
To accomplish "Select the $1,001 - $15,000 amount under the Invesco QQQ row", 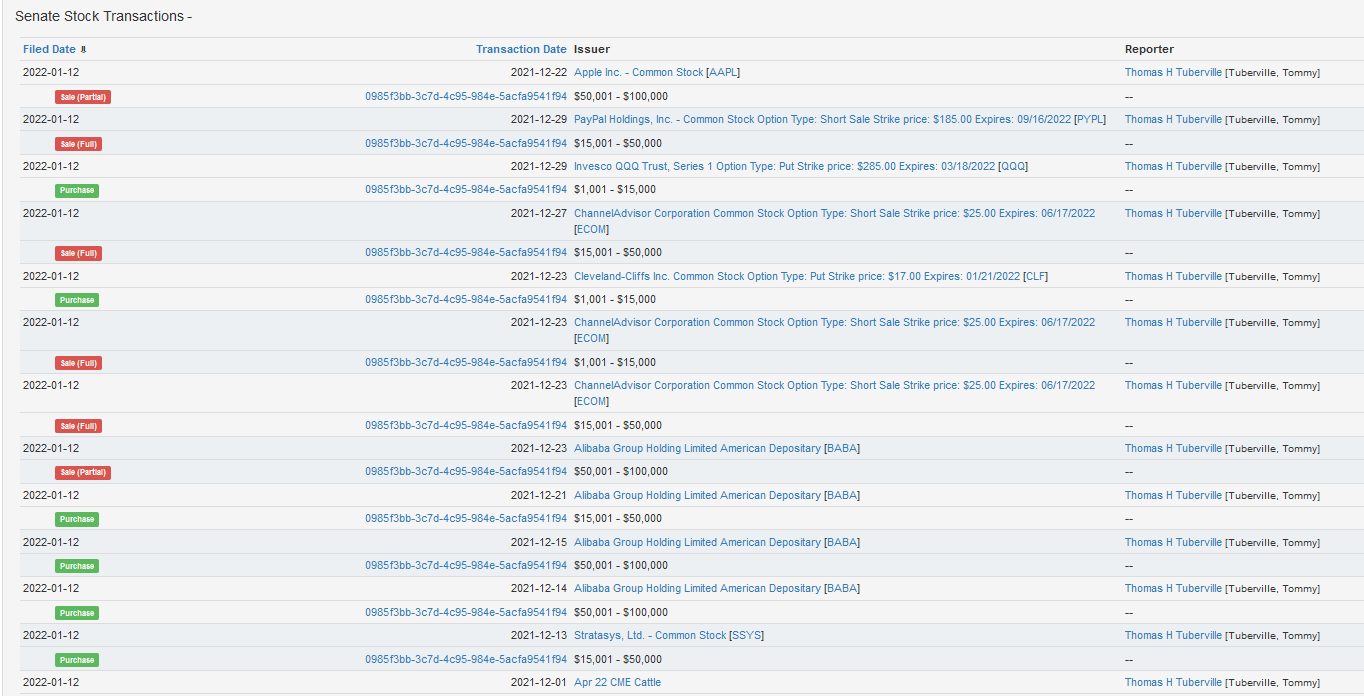I will (x=615, y=189).
